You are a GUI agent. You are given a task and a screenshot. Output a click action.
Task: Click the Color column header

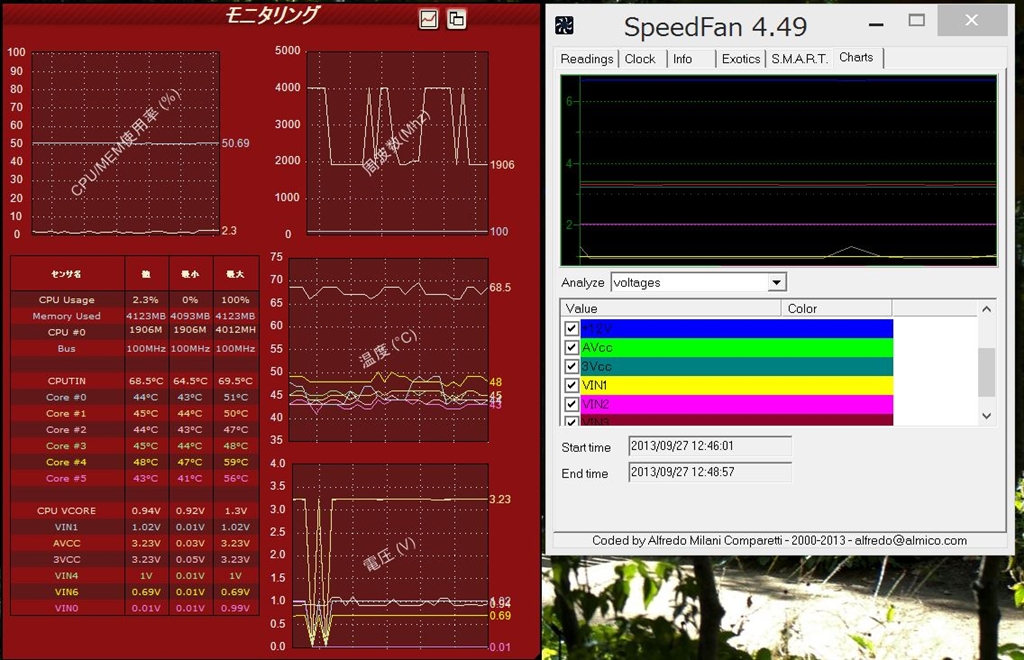coord(837,308)
